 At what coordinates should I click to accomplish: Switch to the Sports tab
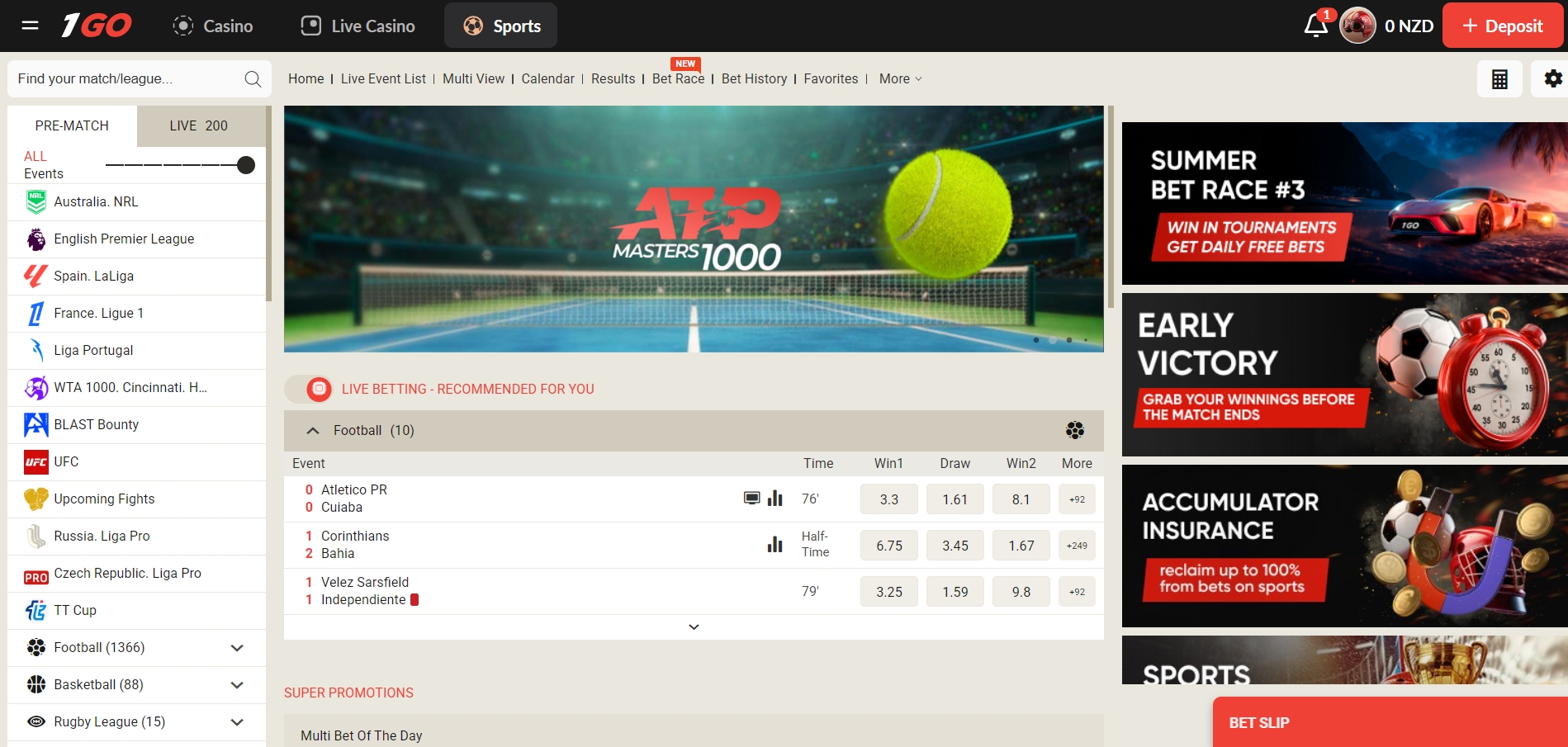[x=500, y=26]
